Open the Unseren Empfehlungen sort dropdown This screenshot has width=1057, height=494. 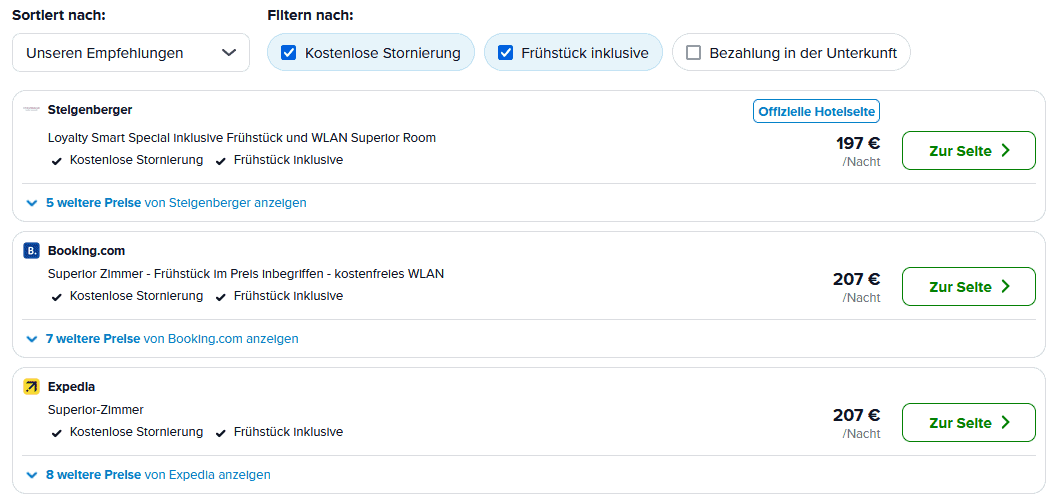point(130,53)
